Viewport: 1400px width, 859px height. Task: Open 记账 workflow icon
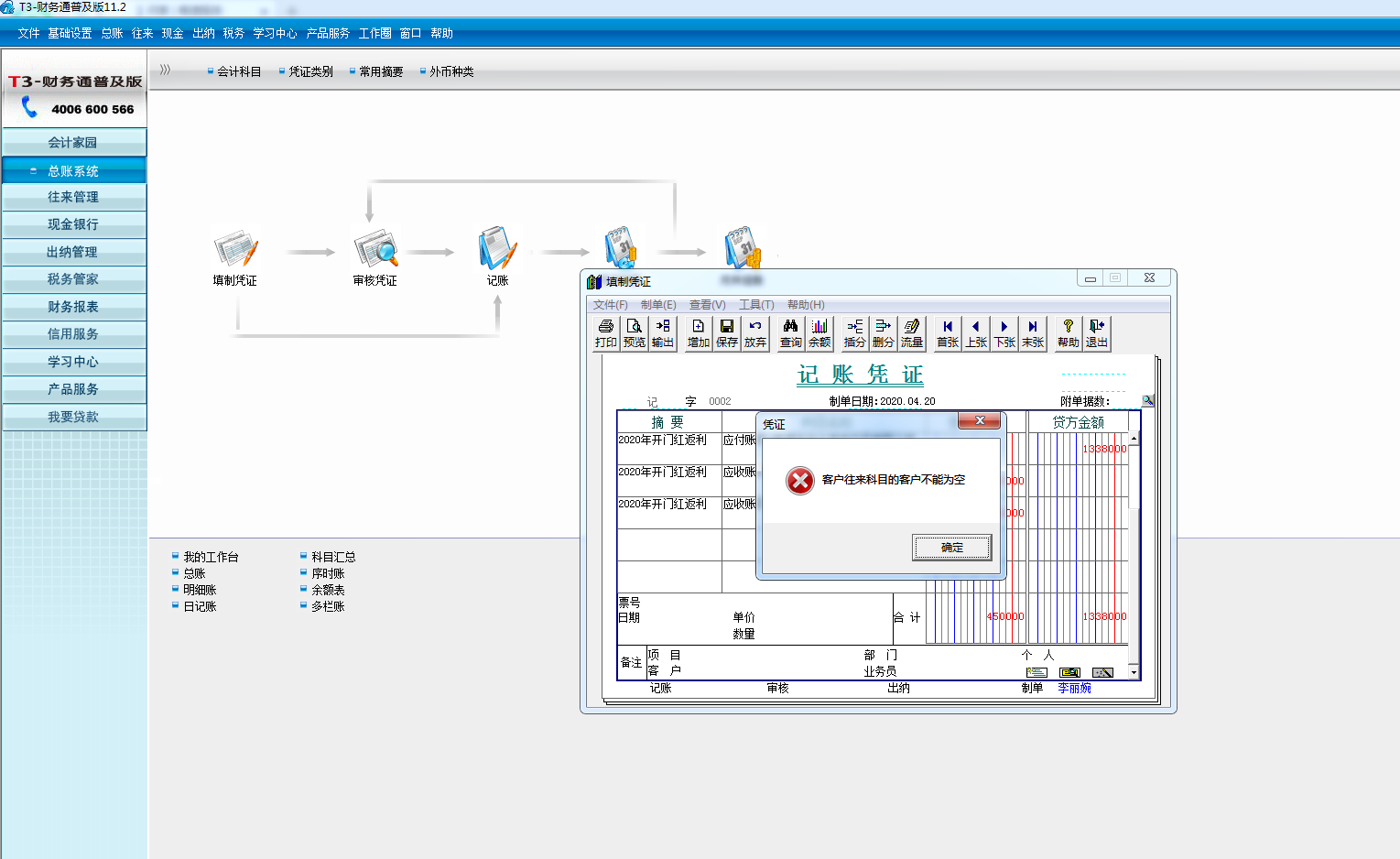(x=497, y=257)
